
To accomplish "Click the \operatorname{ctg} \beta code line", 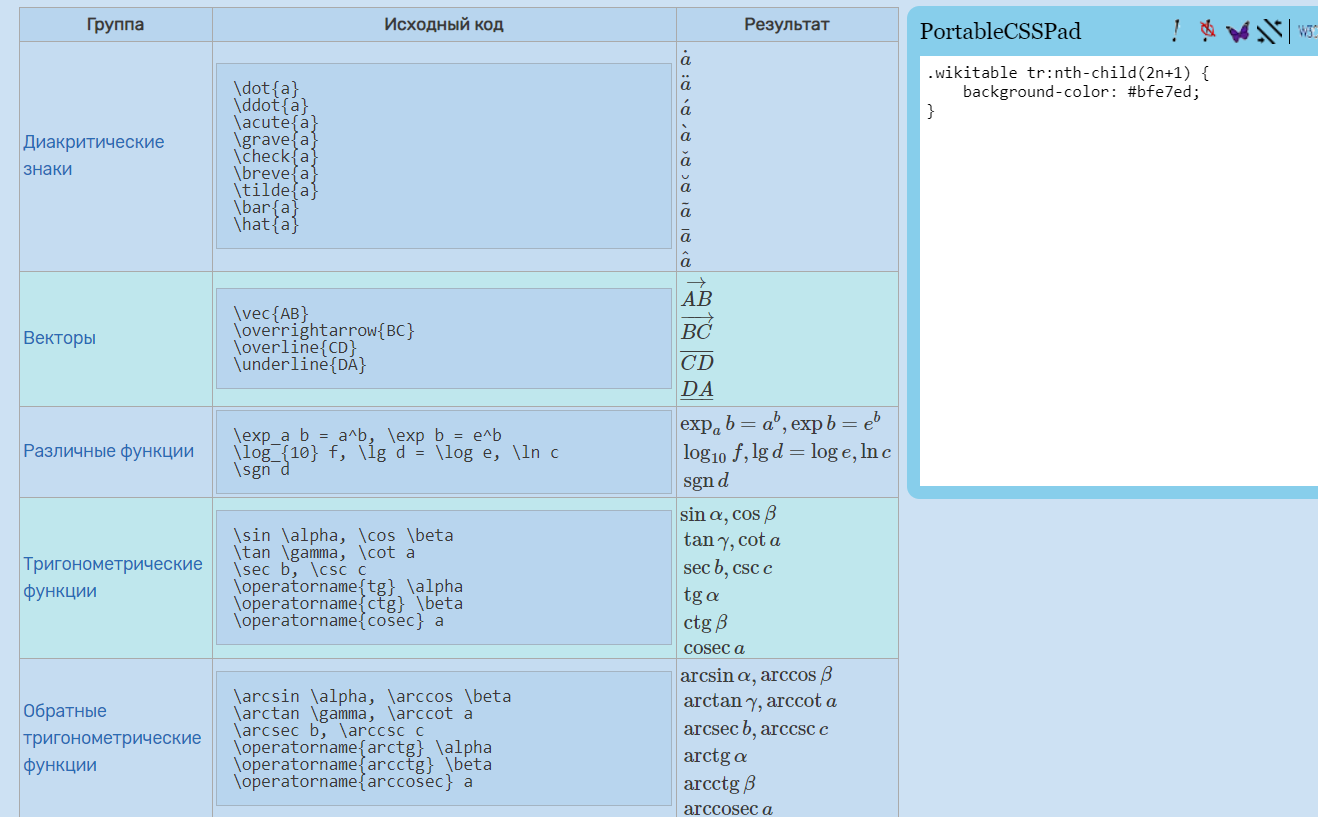I will click(x=348, y=604).
